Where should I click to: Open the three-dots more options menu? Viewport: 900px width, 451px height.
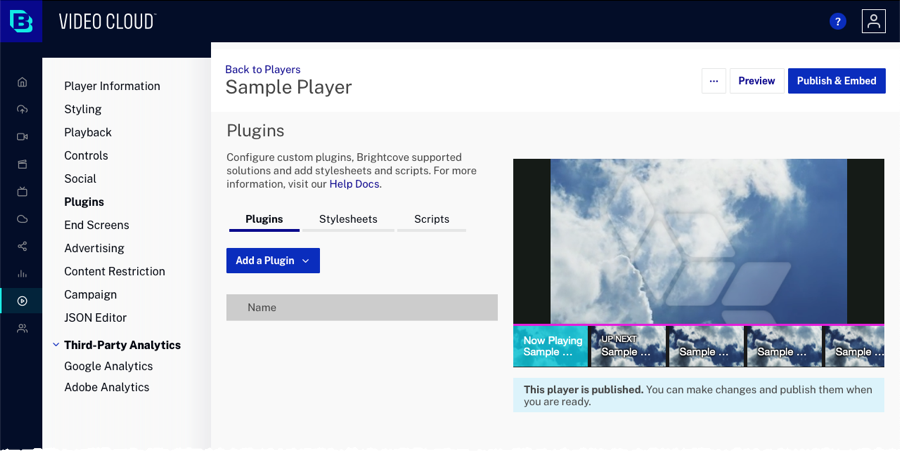tap(713, 81)
